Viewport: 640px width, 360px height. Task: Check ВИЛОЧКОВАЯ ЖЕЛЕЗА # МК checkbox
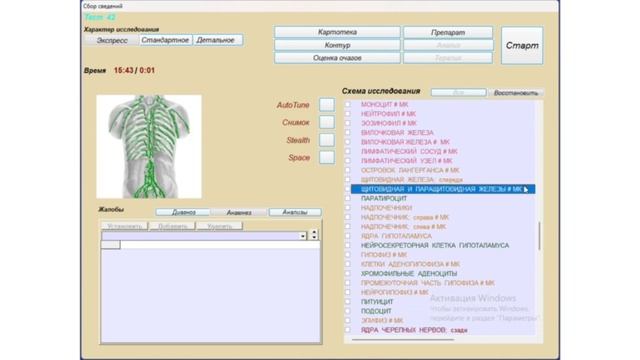coord(348,142)
